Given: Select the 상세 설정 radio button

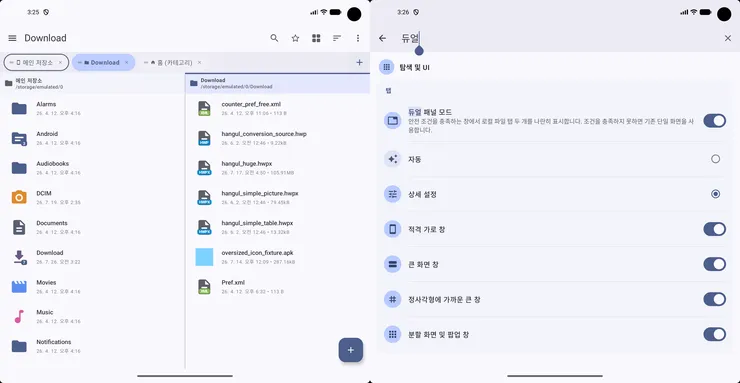Looking at the screenshot, I should tap(715, 194).
